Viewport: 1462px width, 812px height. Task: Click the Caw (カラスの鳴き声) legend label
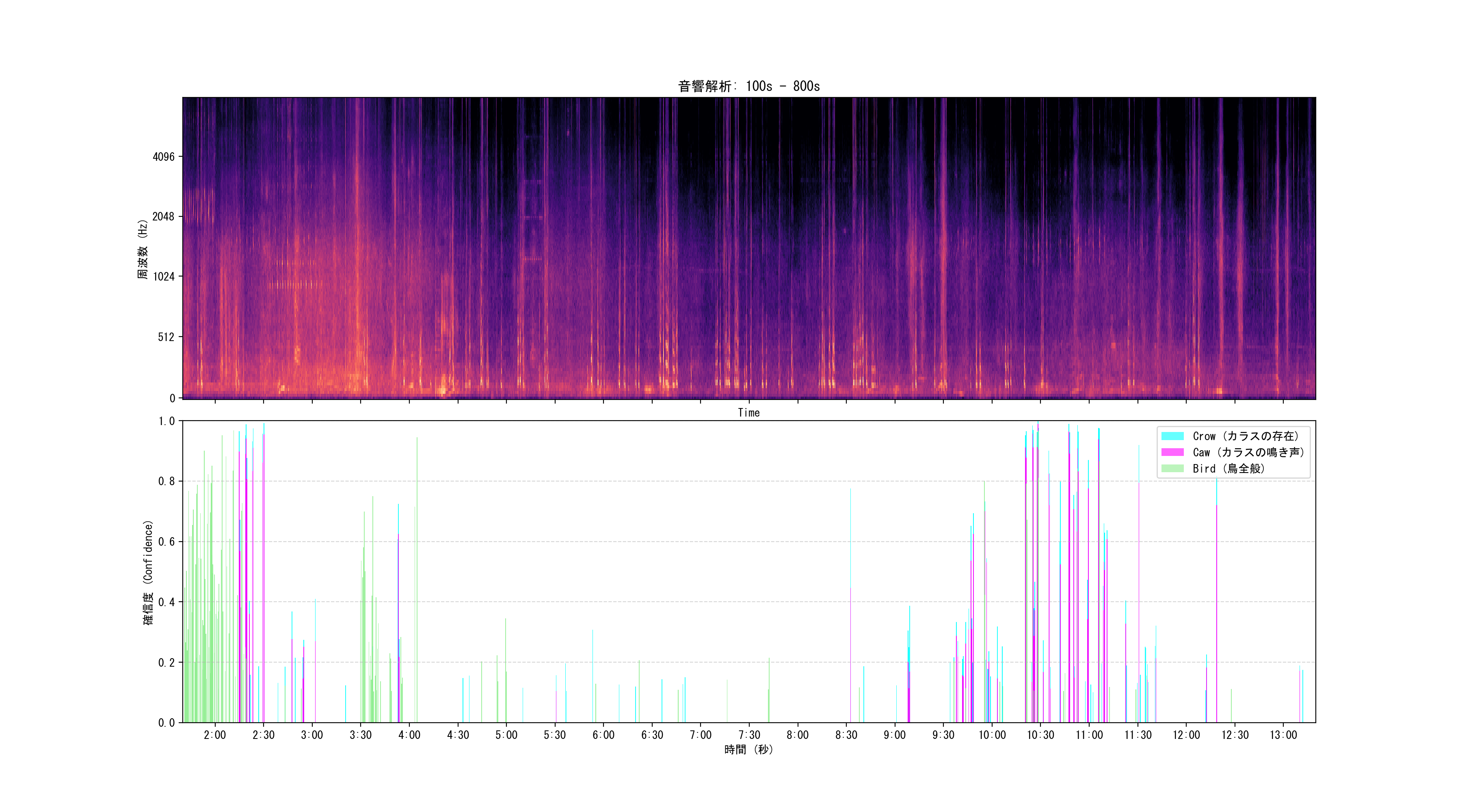pyautogui.click(x=1248, y=452)
